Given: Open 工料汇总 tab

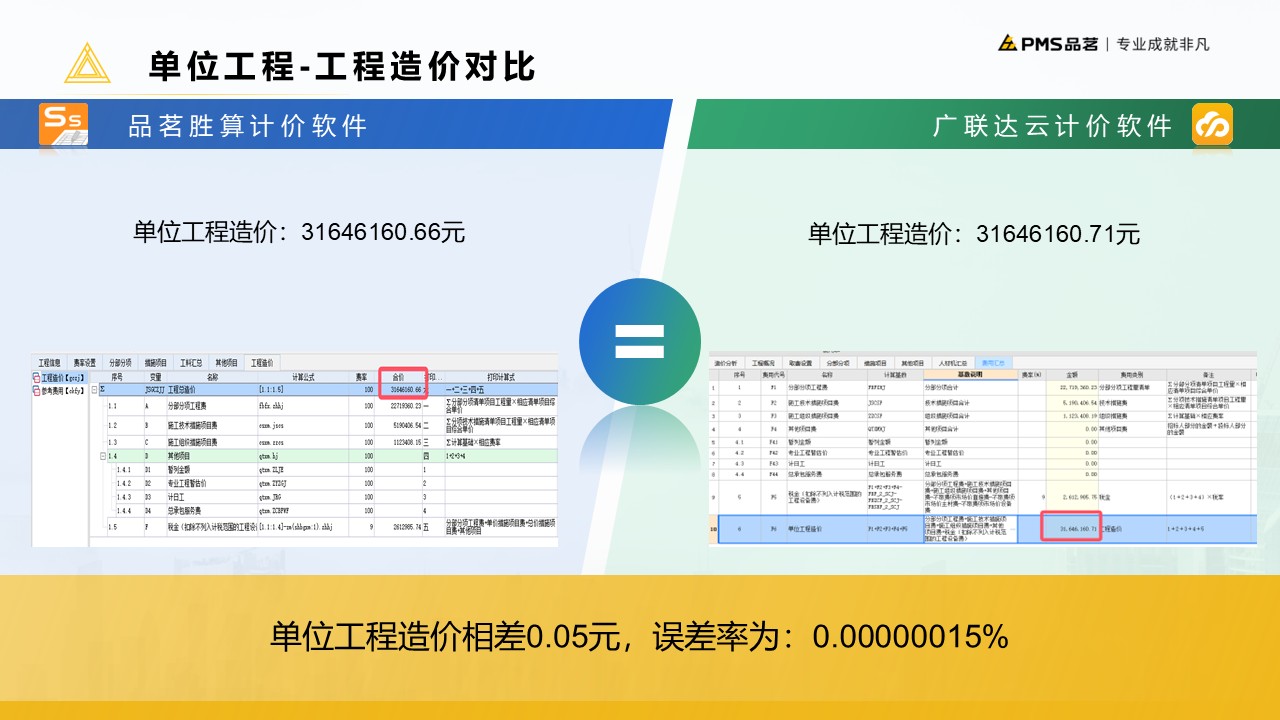Looking at the screenshot, I should (x=191, y=363).
